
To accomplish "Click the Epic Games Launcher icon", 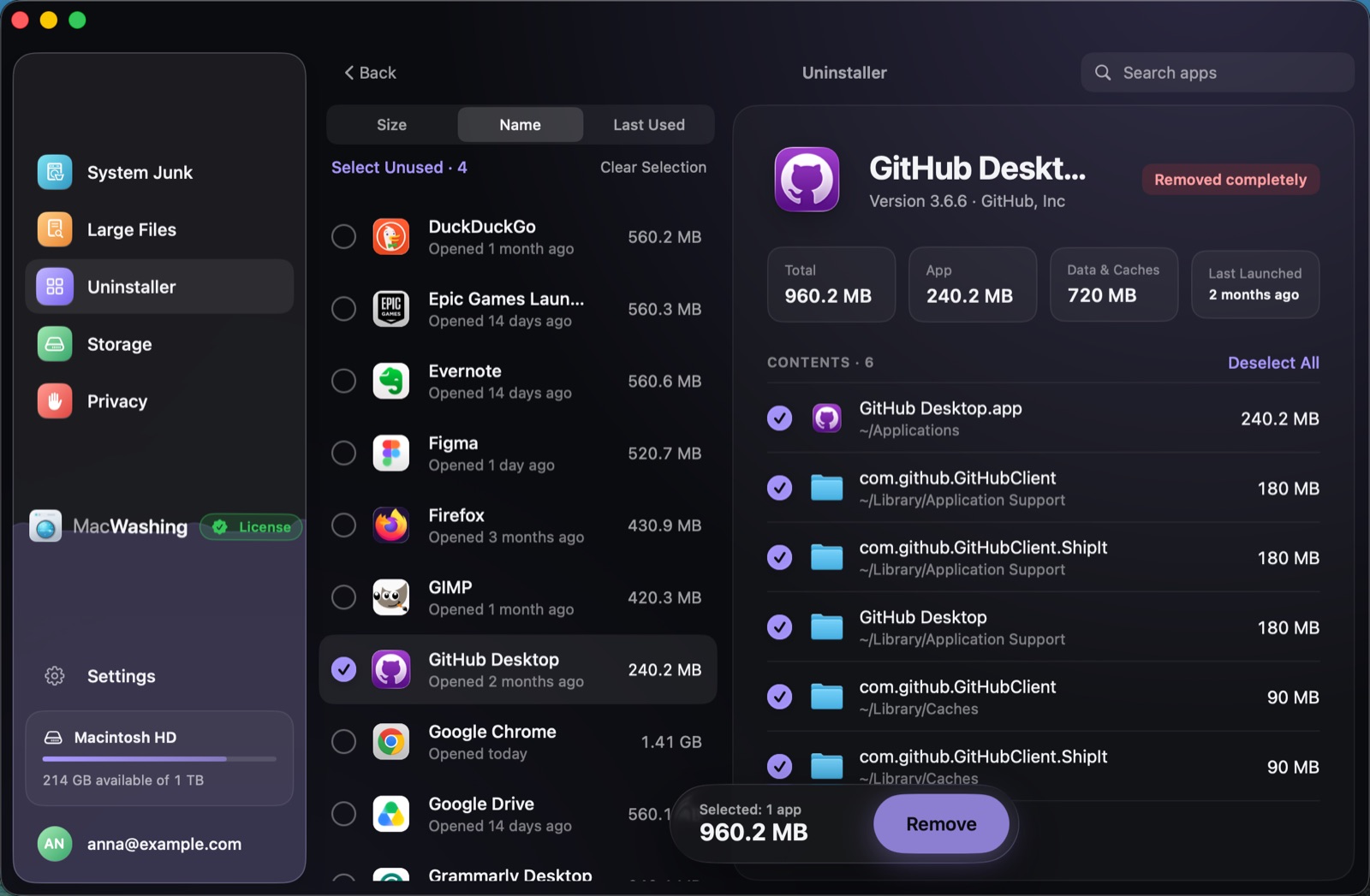I will (x=391, y=309).
